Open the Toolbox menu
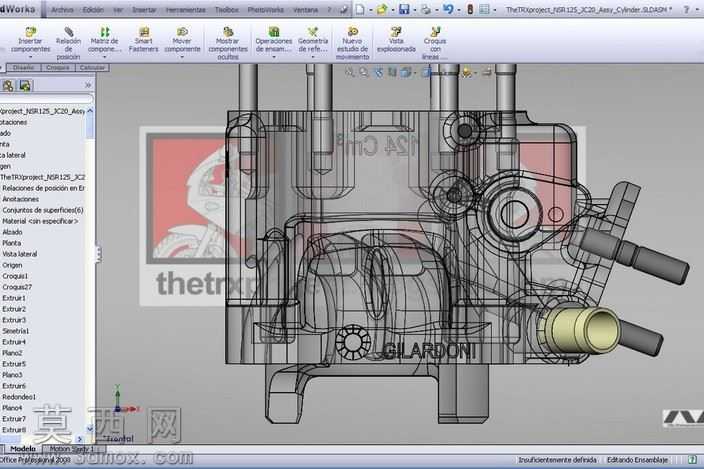The height and width of the screenshot is (469, 704). pos(227,9)
